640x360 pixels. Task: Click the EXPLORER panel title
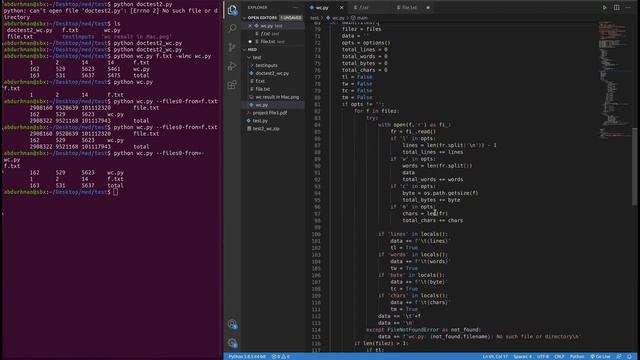click(x=258, y=7)
